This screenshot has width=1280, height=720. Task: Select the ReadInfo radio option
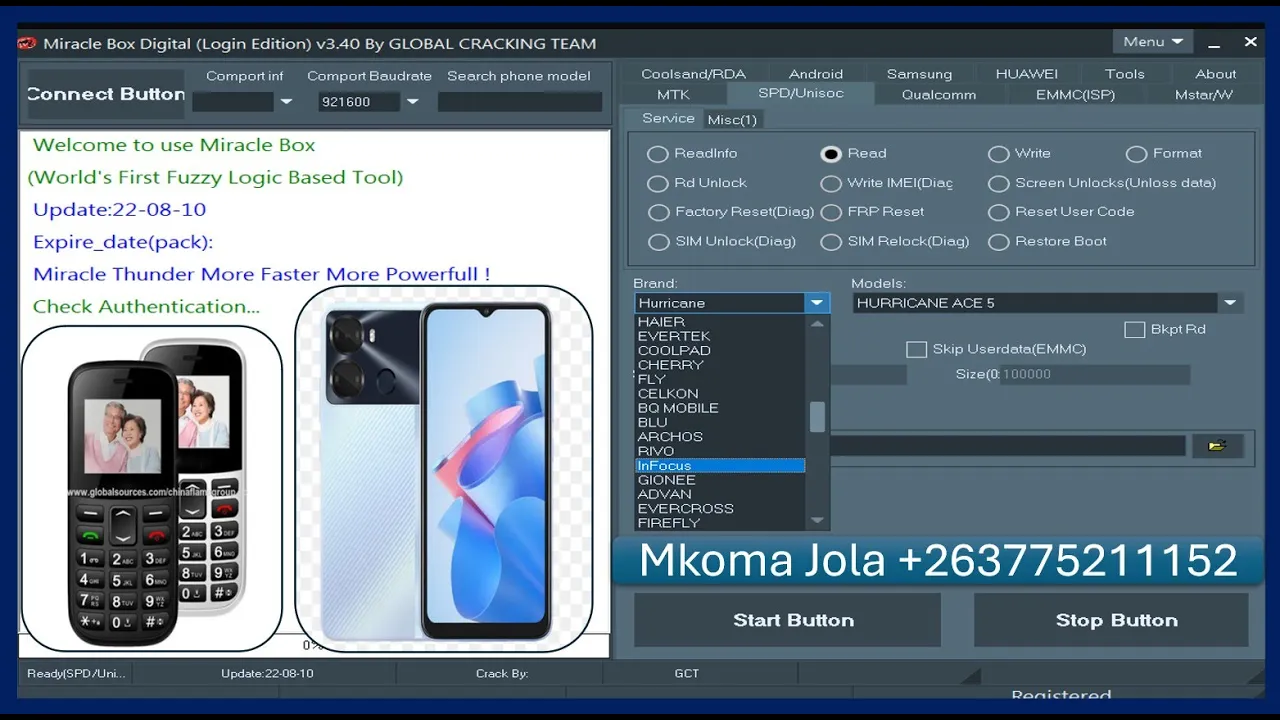click(657, 154)
